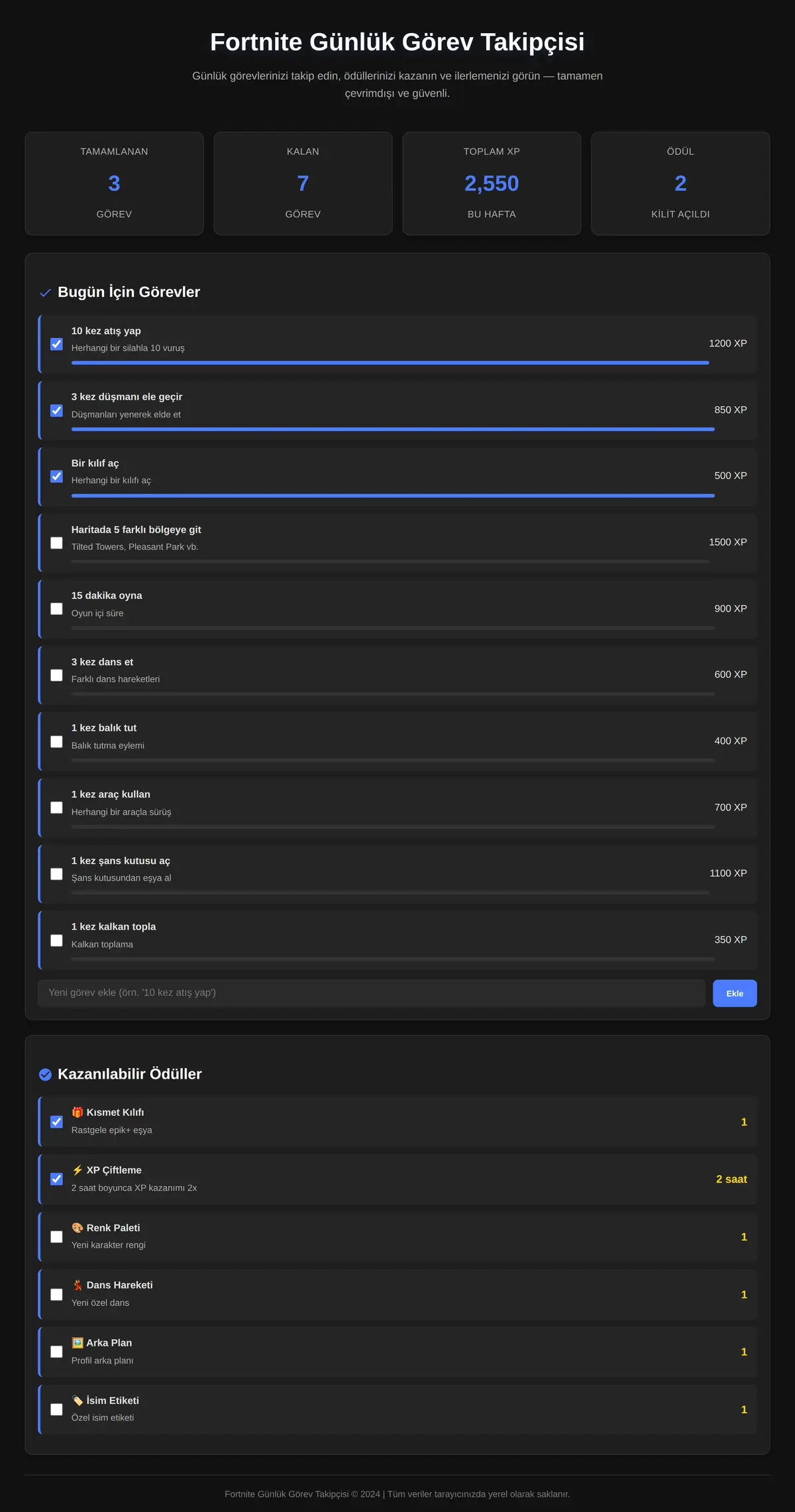This screenshot has height=1512, width=795.
Task: Mark '3 kez dans et' as completed
Action: pos(56,675)
